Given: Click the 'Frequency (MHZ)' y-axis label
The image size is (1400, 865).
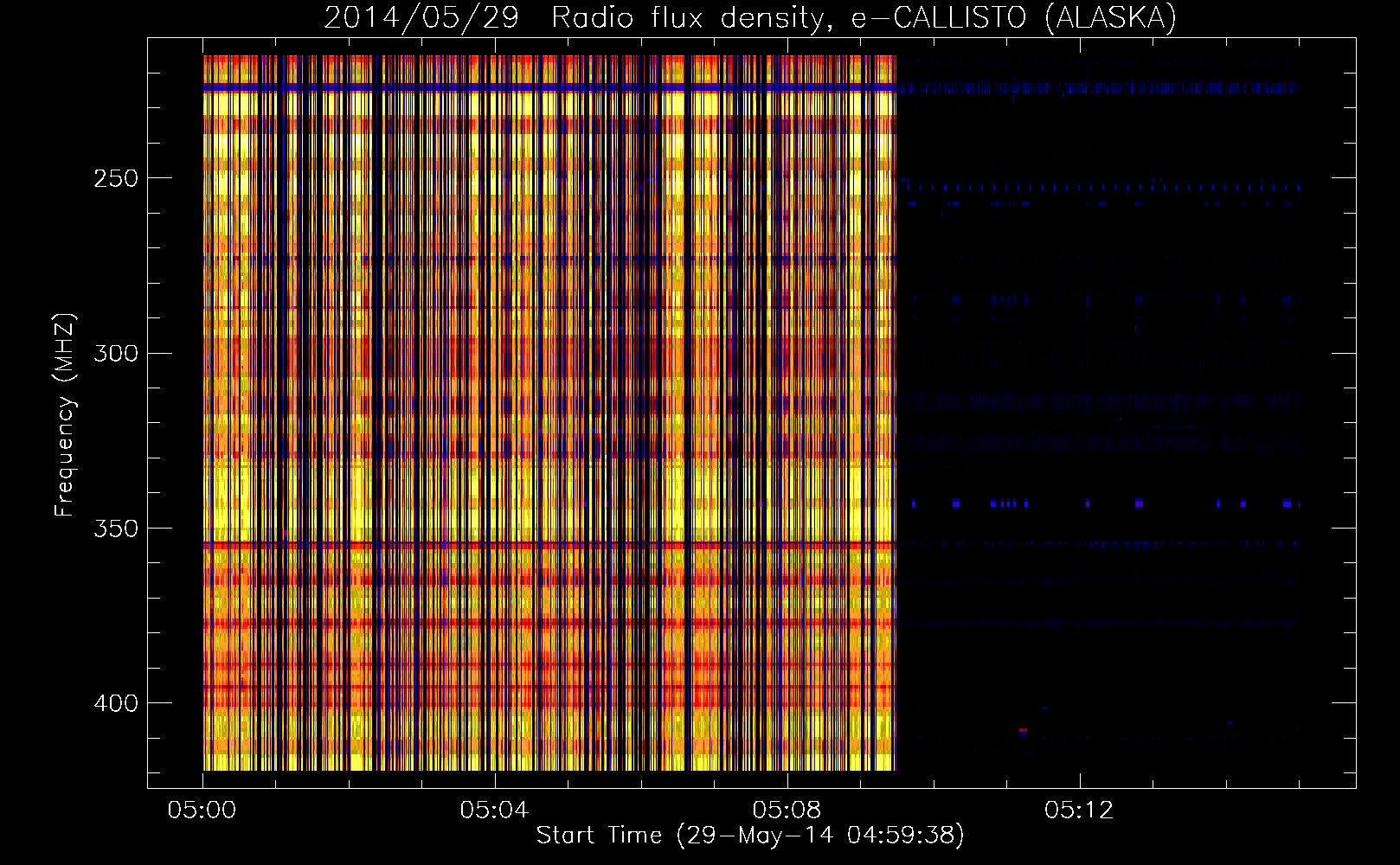Looking at the screenshot, I should (x=65, y=414).
